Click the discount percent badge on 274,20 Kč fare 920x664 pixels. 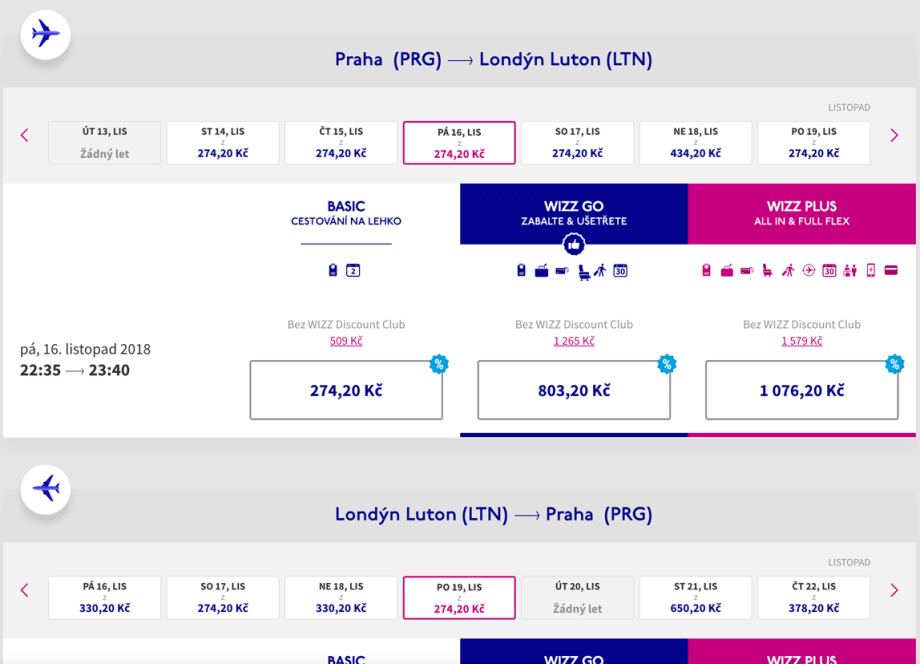pos(438,364)
